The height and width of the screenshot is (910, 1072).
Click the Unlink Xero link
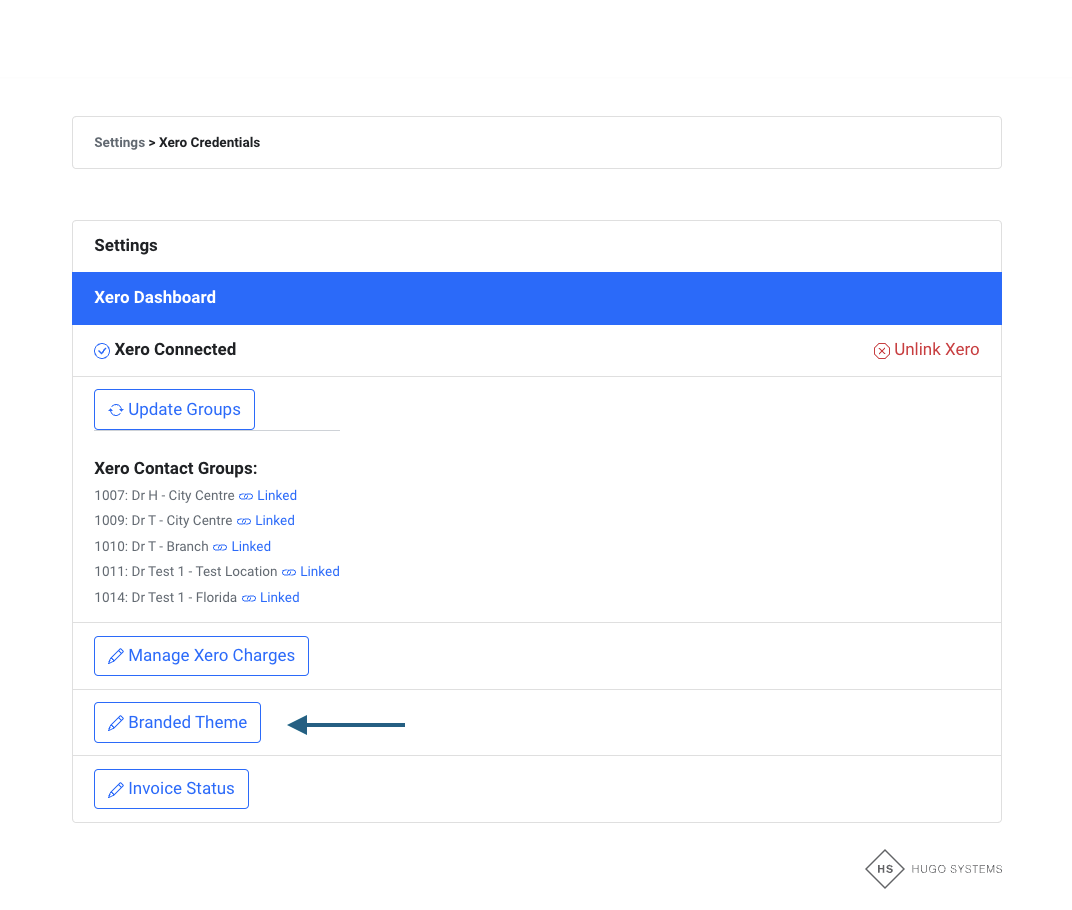(936, 350)
